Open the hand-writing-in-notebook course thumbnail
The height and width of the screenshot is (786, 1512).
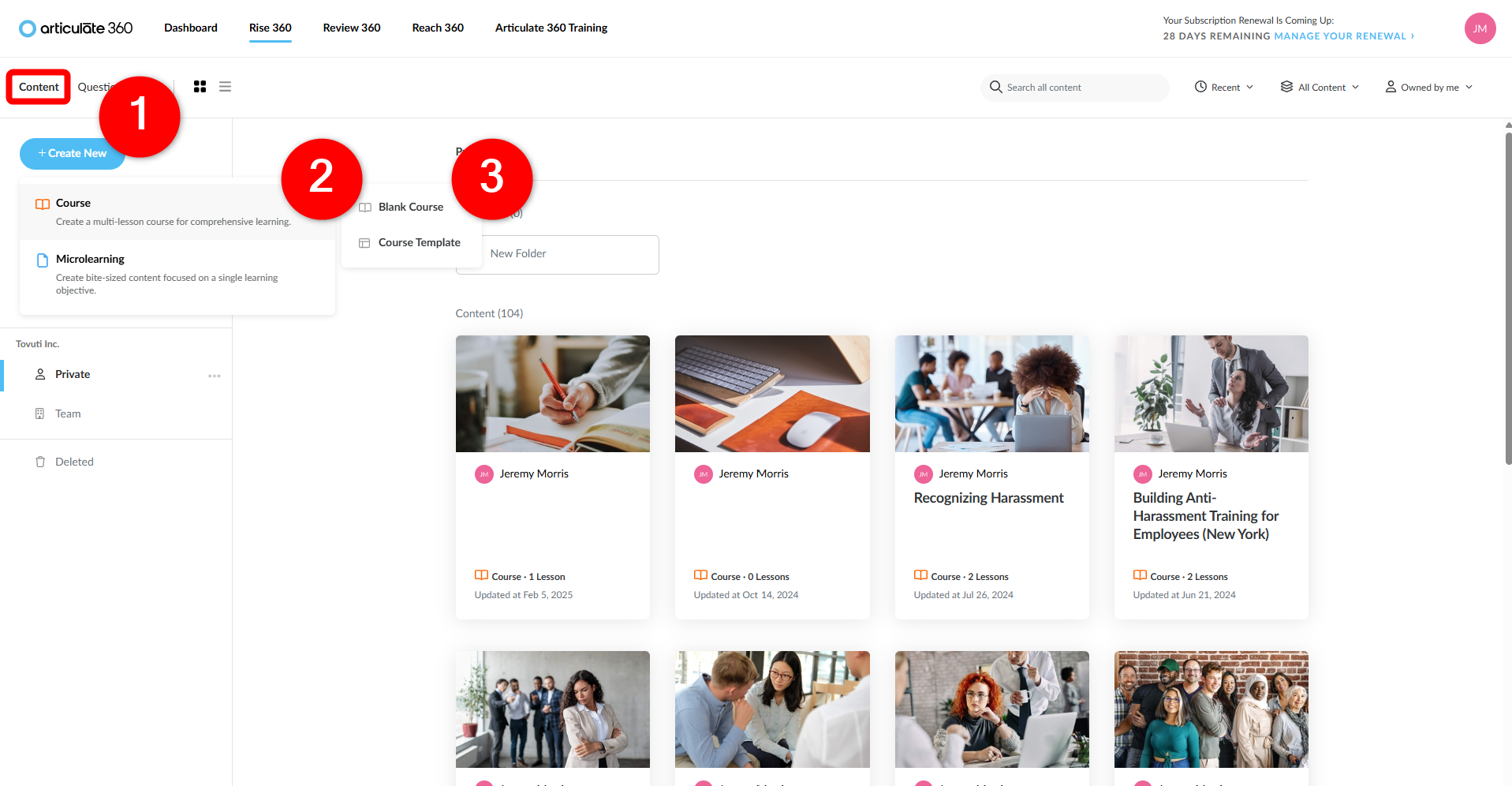(x=553, y=394)
